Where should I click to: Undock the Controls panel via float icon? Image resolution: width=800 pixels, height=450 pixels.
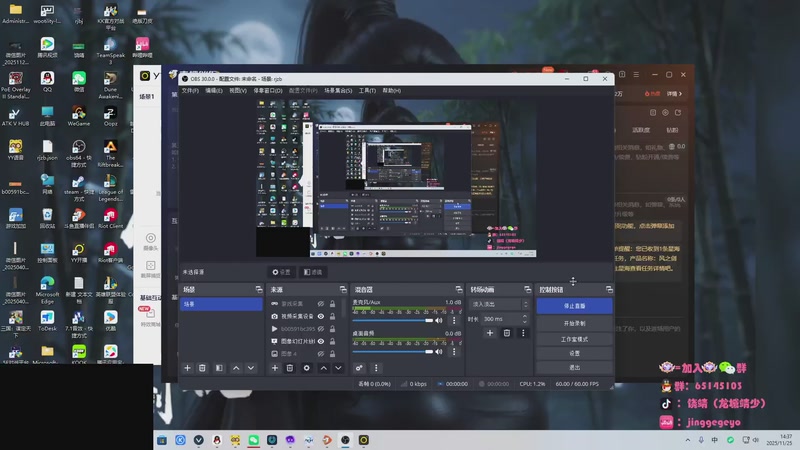pyautogui.click(x=609, y=289)
